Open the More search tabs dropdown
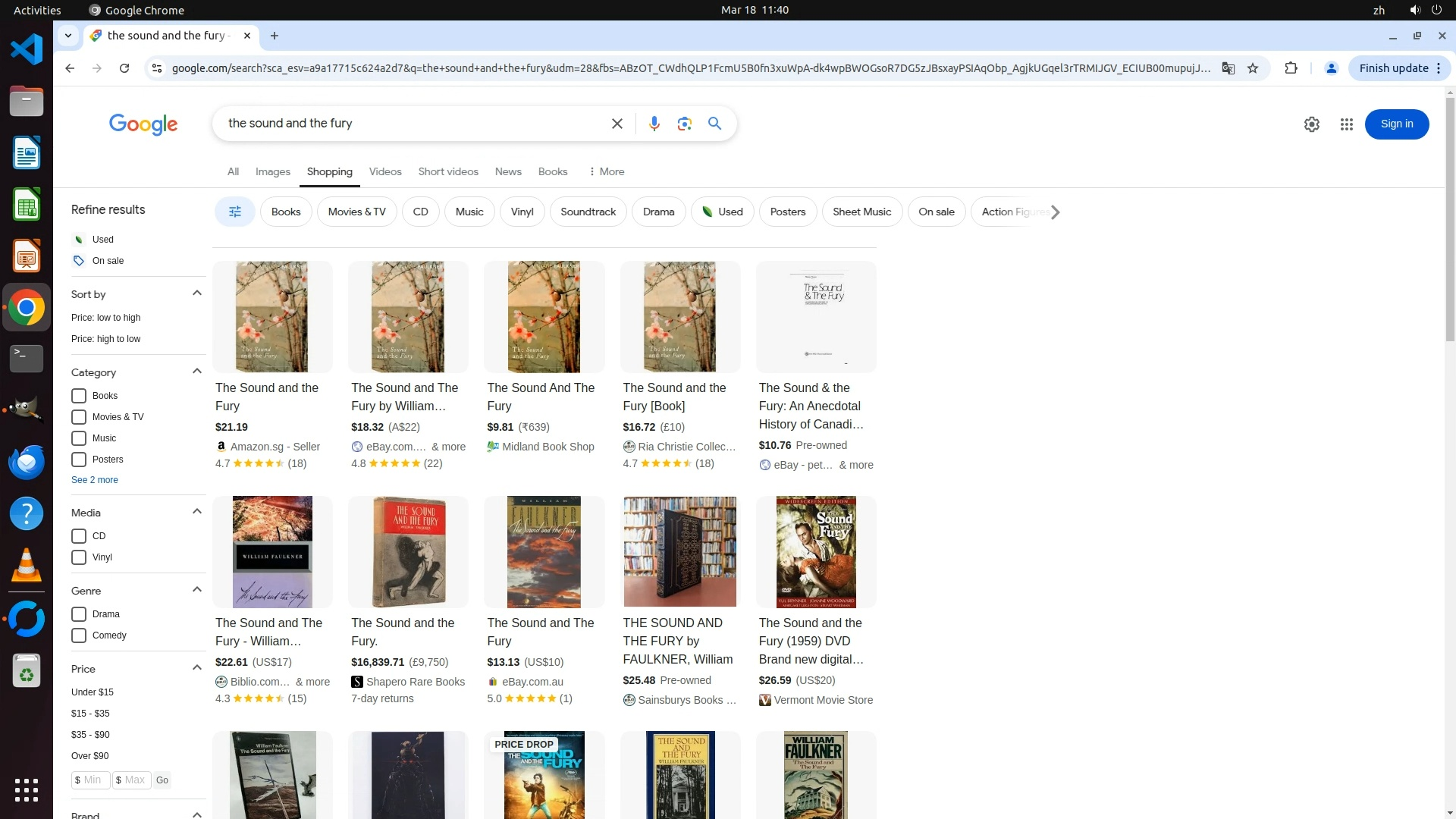Image resolution: width=1456 pixels, height=819 pixels. pyautogui.click(x=606, y=171)
